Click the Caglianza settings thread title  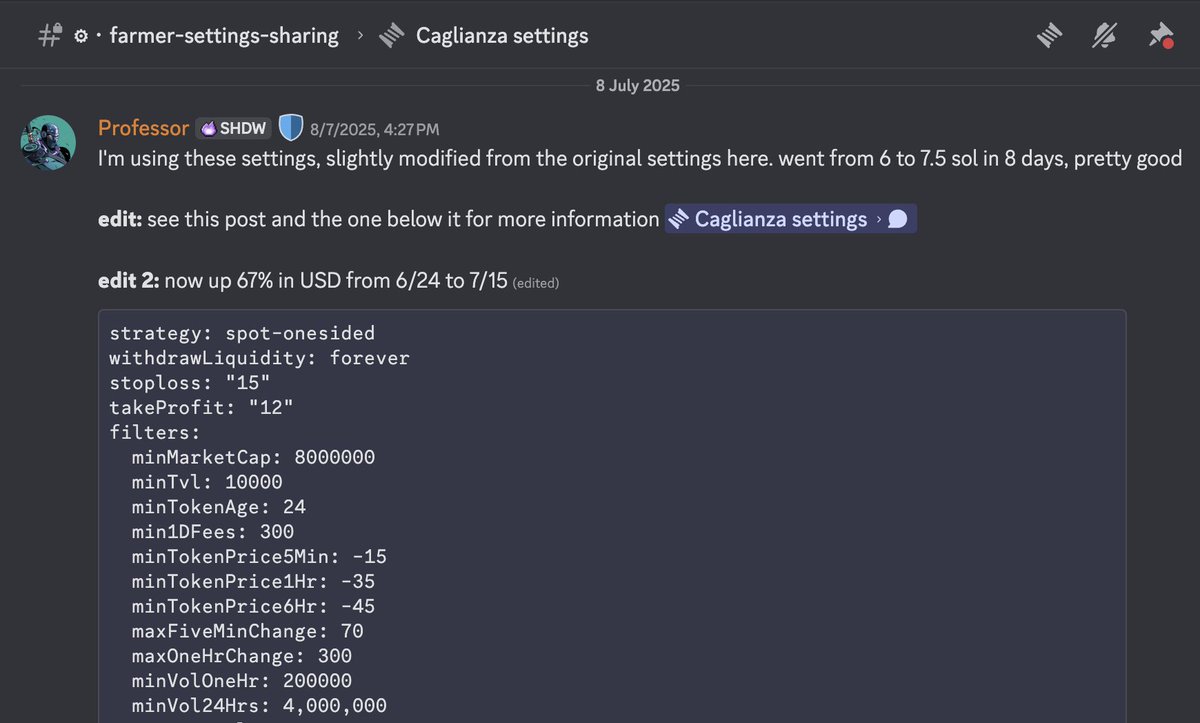(x=502, y=36)
